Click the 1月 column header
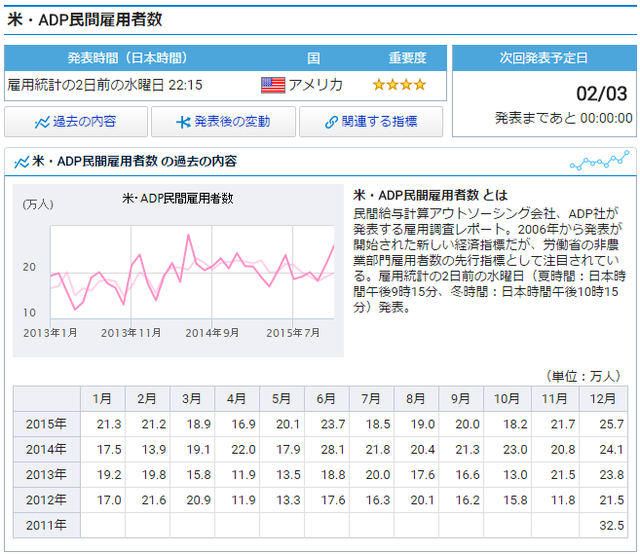Screen dimensions: 640x554 click(103, 398)
